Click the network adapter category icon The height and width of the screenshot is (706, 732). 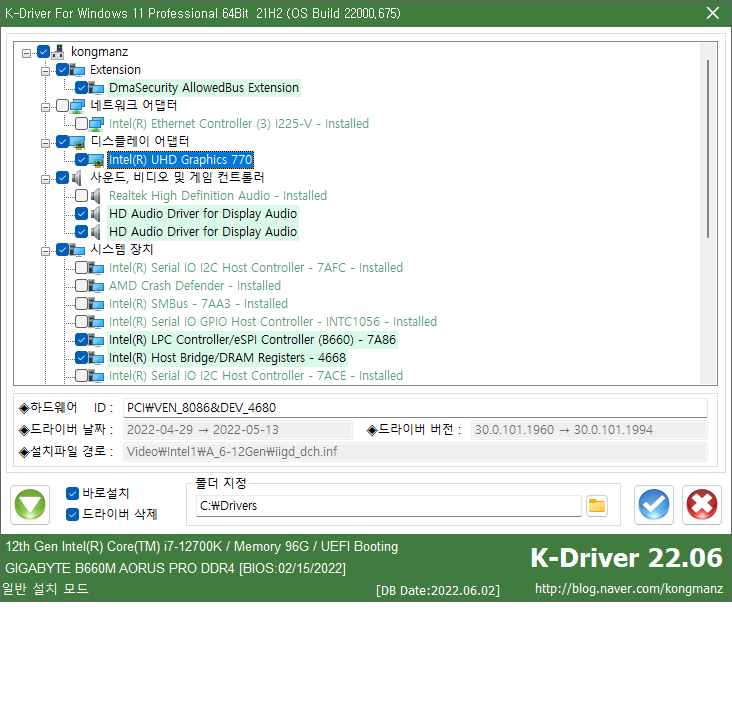click(77, 106)
